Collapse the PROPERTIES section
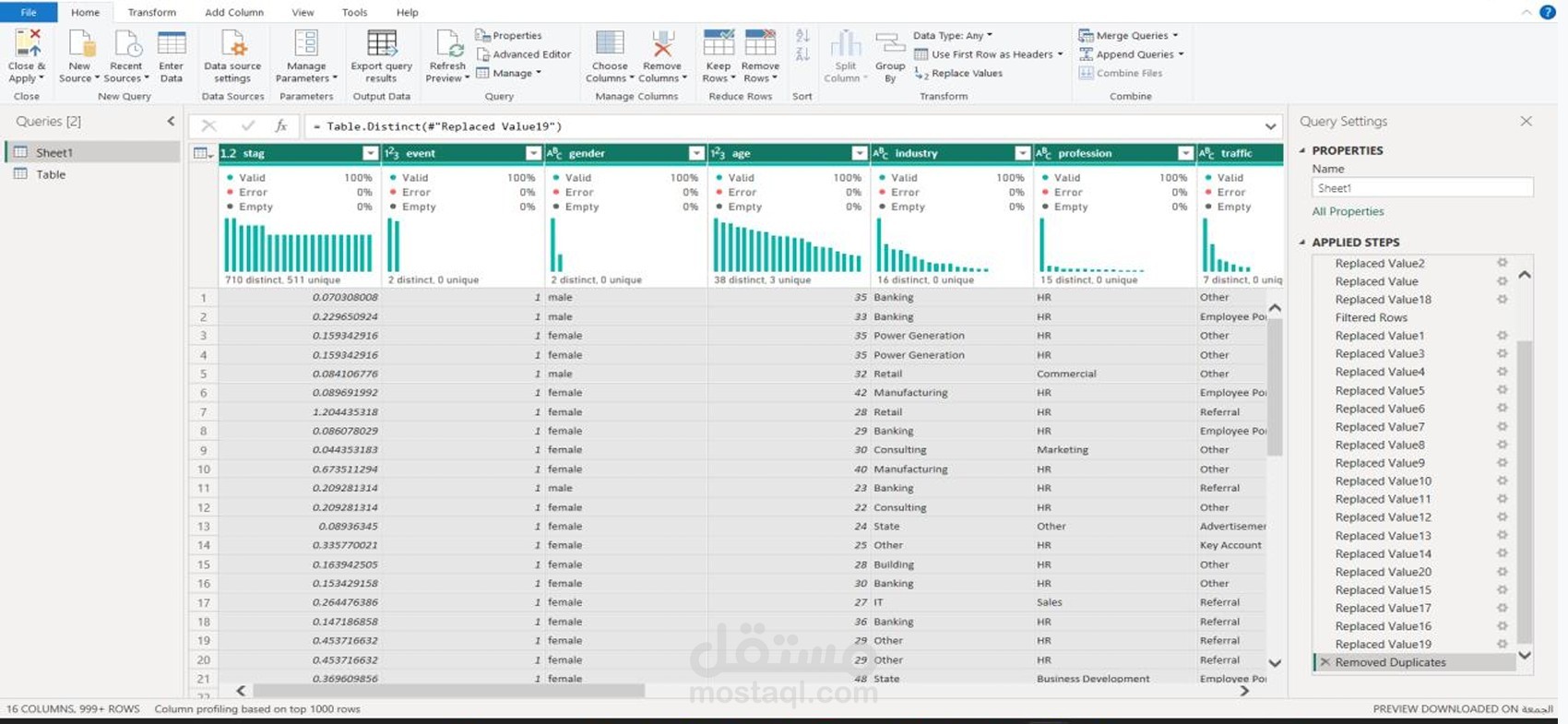Image resolution: width=1568 pixels, height=724 pixels. [1302, 150]
